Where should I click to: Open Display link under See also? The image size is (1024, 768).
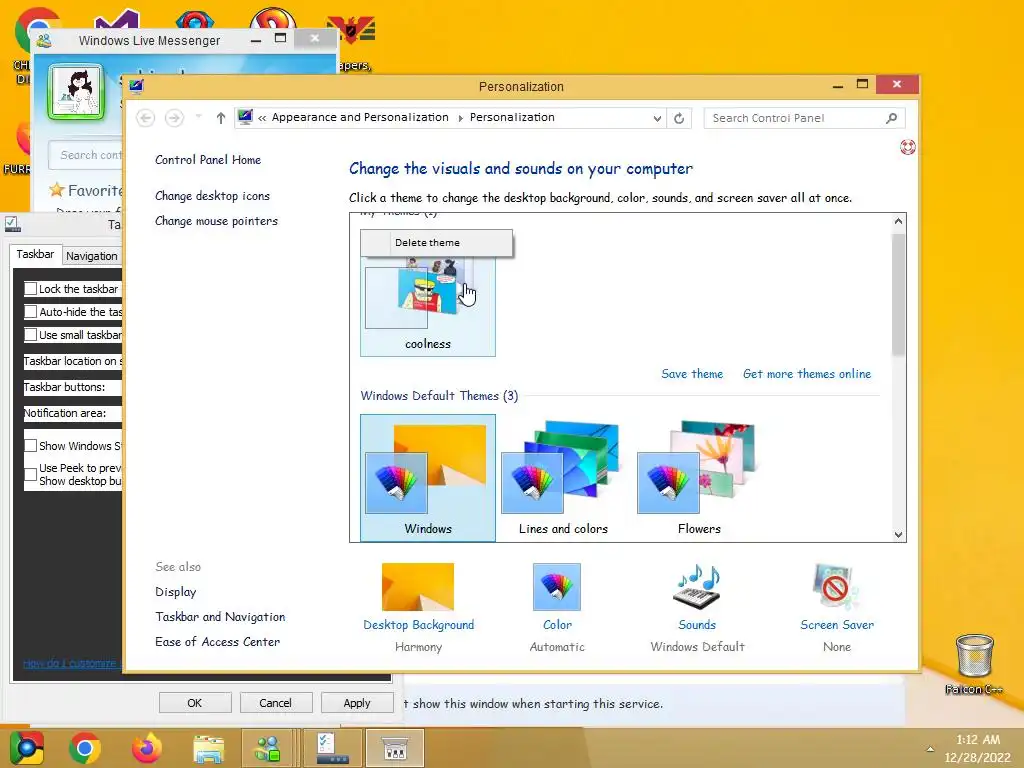click(176, 592)
